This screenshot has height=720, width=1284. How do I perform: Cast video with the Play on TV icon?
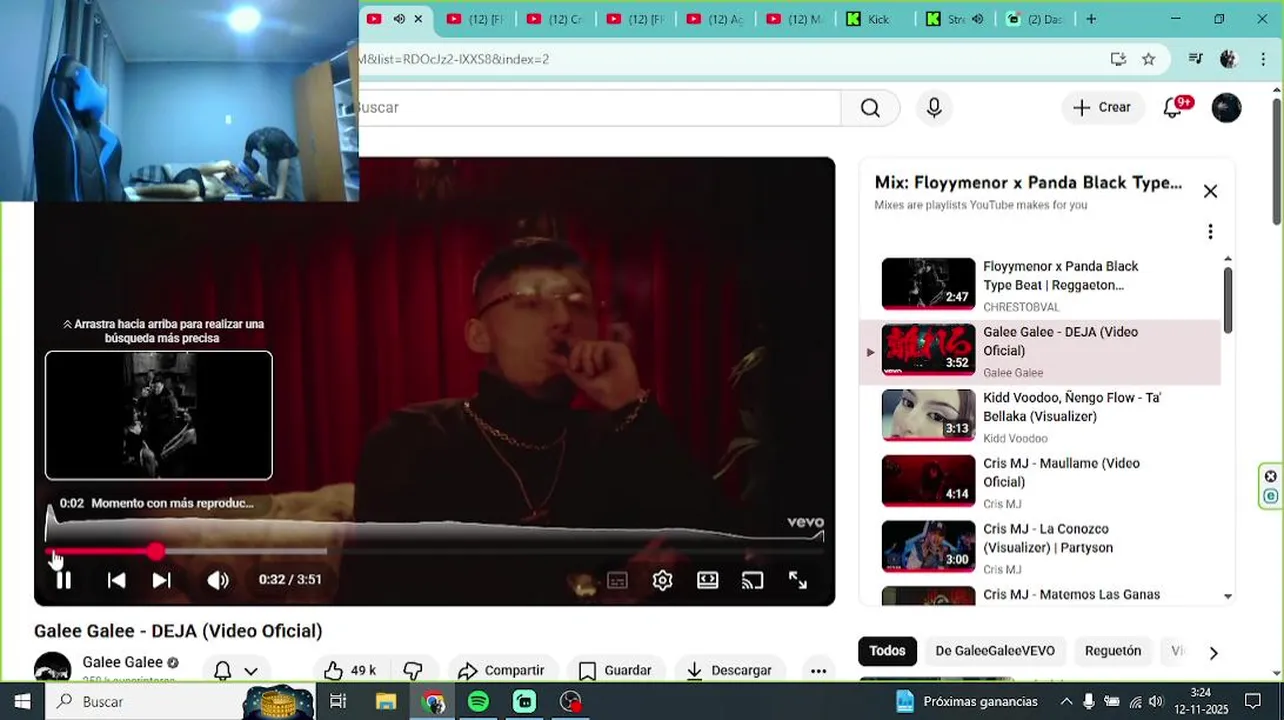753,580
